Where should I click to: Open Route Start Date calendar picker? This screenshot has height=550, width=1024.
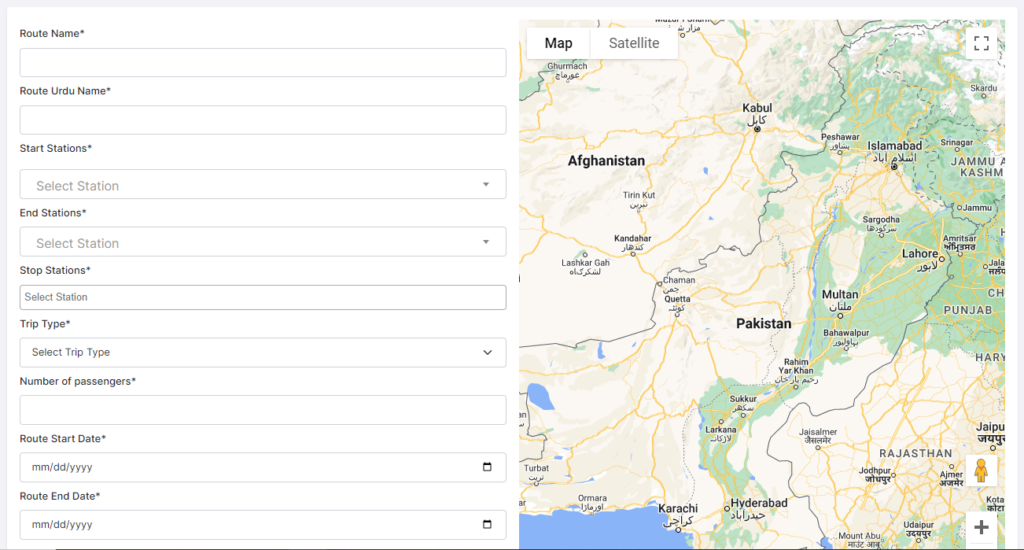pos(487,467)
